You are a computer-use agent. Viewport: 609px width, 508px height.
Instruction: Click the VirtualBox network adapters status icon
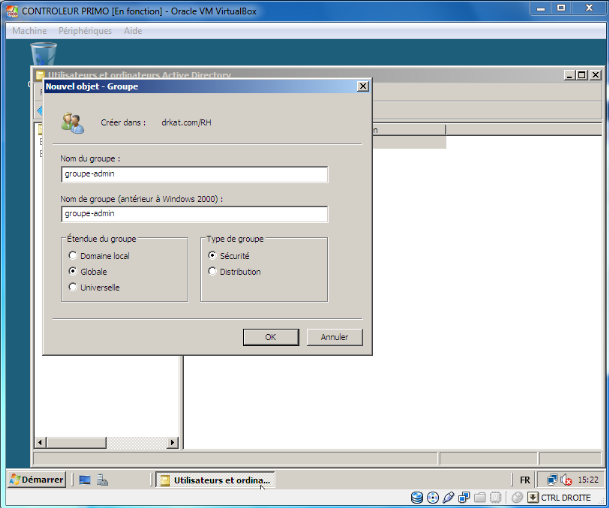click(464, 498)
